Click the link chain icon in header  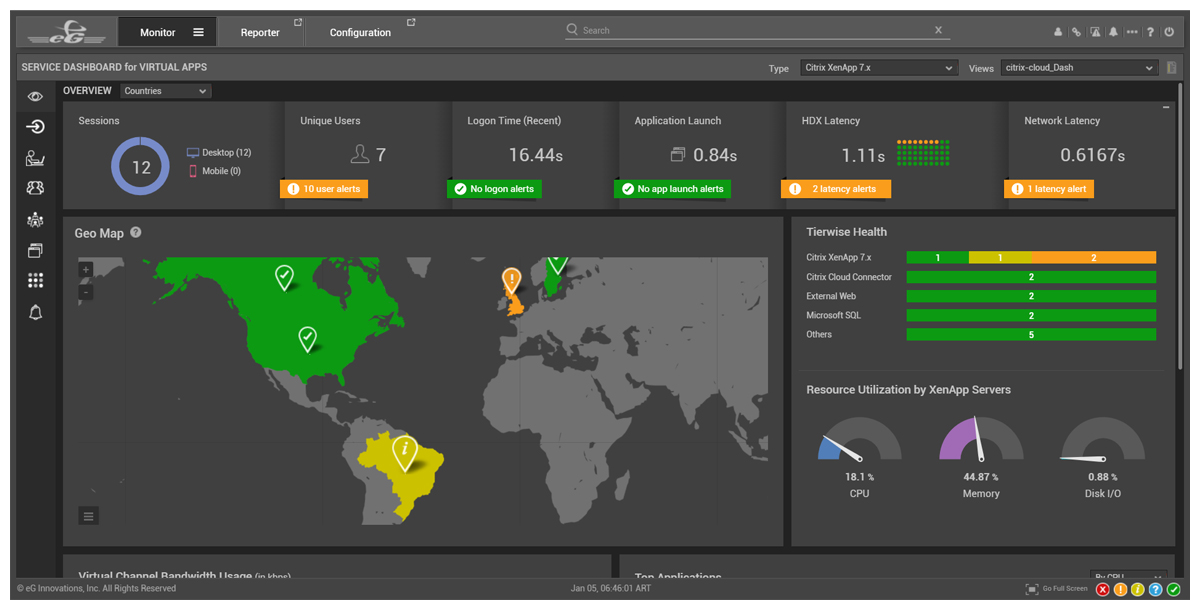pos(1077,32)
